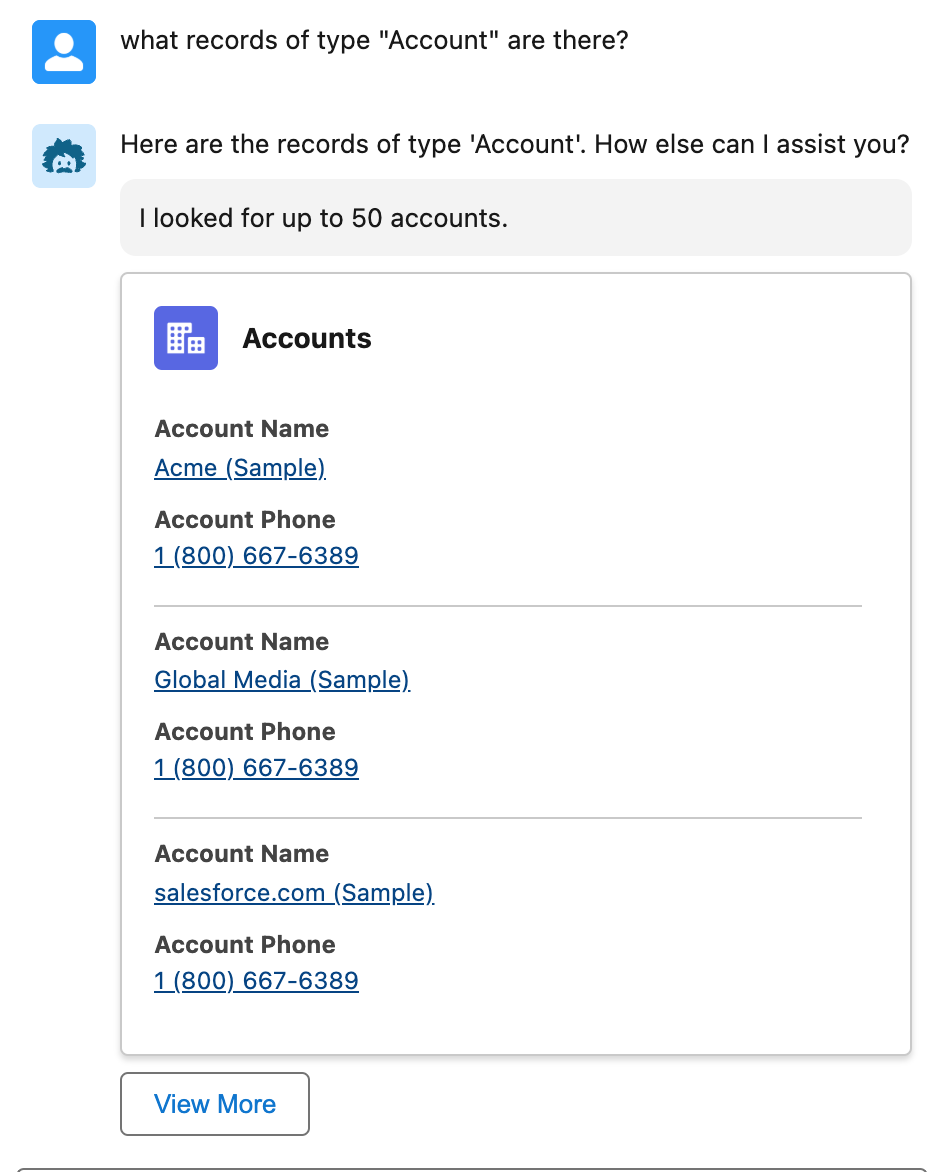Click Account Name label above salesforce.com (Sample)
The image size is (932, 1172).
pyautogui.click(x=241, y=854)
